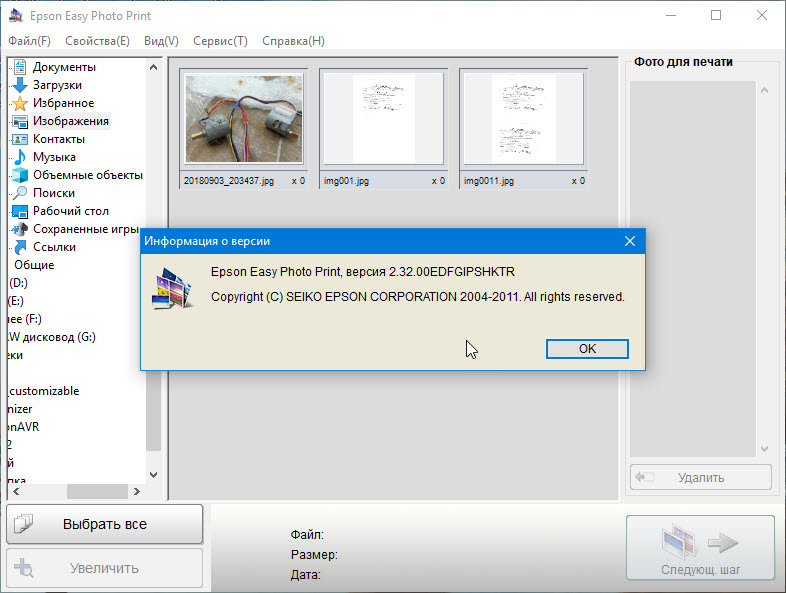Select drive (E:) in the folder tree
This screenshot has height=593, width=786.
(16, 301)
